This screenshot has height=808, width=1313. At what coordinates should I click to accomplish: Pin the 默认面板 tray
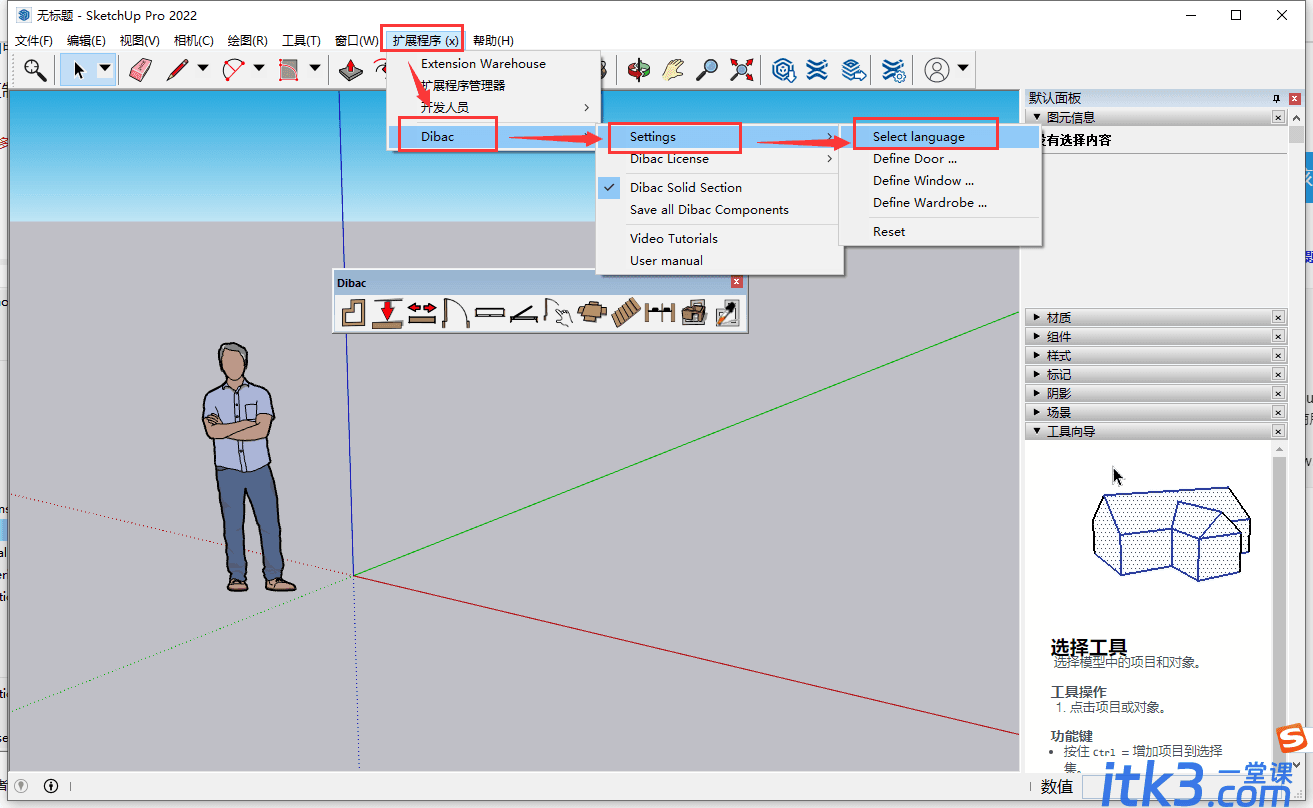tap(1276, 98)
